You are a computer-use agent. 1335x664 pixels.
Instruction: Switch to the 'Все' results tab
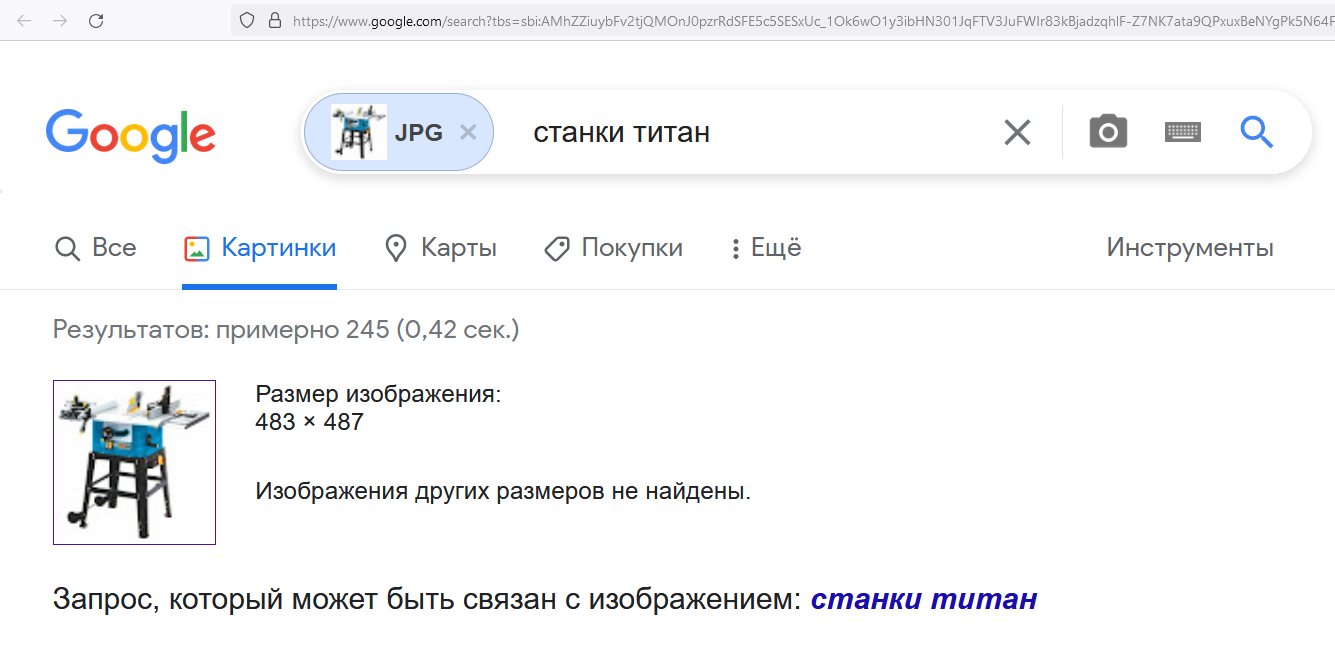96,248
